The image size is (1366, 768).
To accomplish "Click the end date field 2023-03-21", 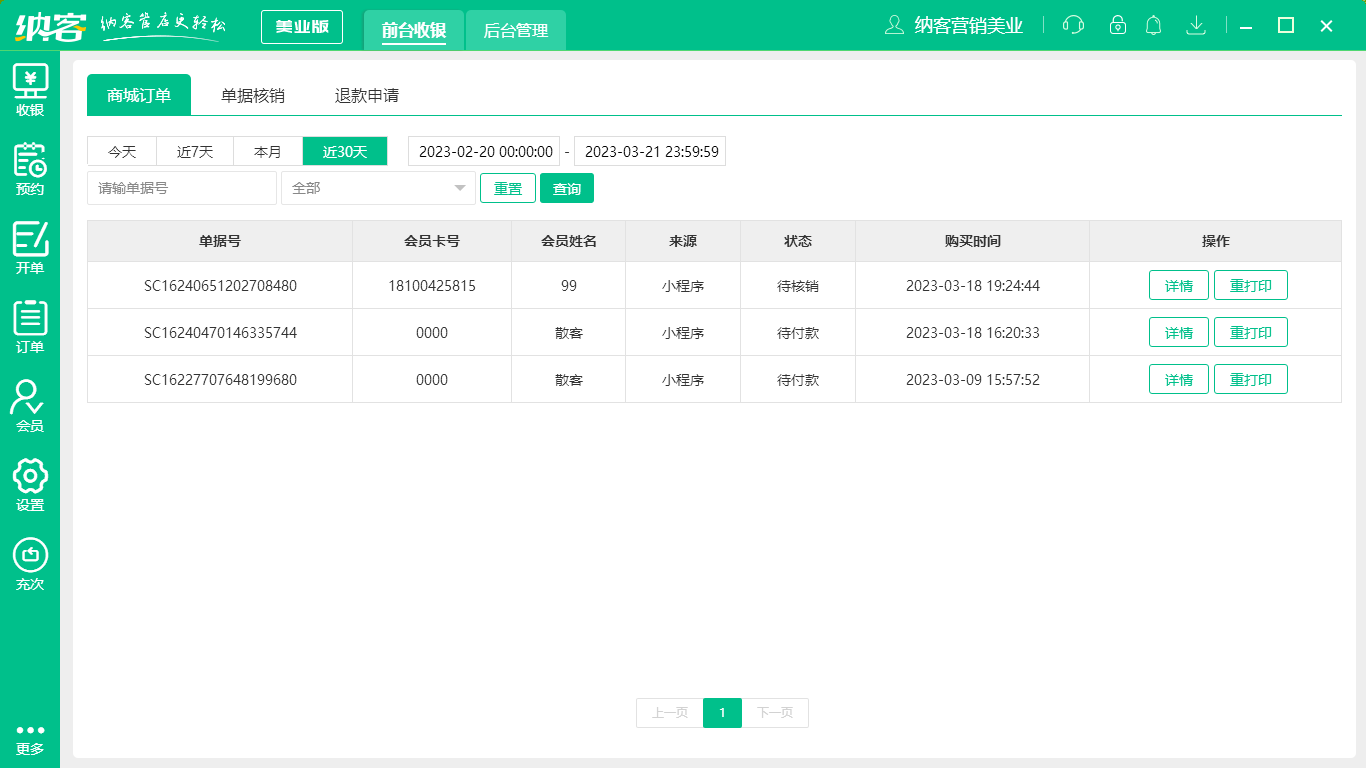I will pos(650,151).
